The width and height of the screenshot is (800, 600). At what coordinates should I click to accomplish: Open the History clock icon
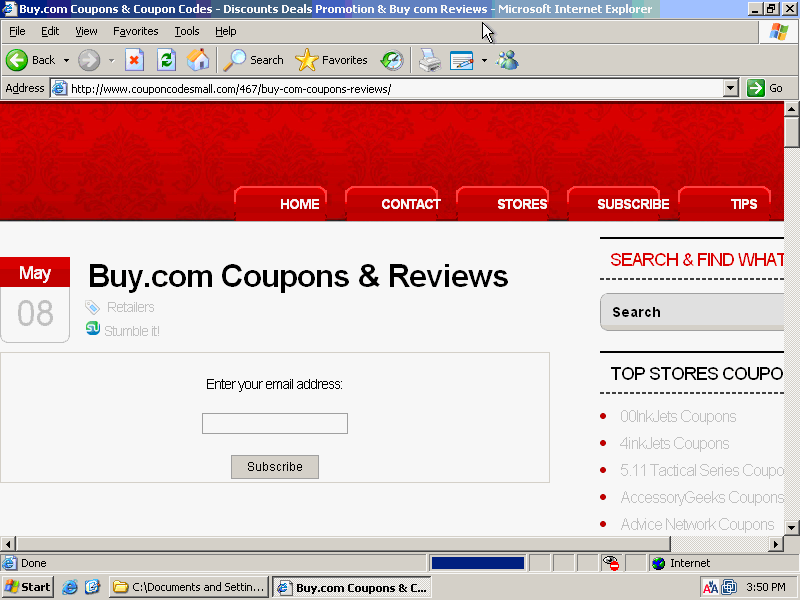pos(392,60)
